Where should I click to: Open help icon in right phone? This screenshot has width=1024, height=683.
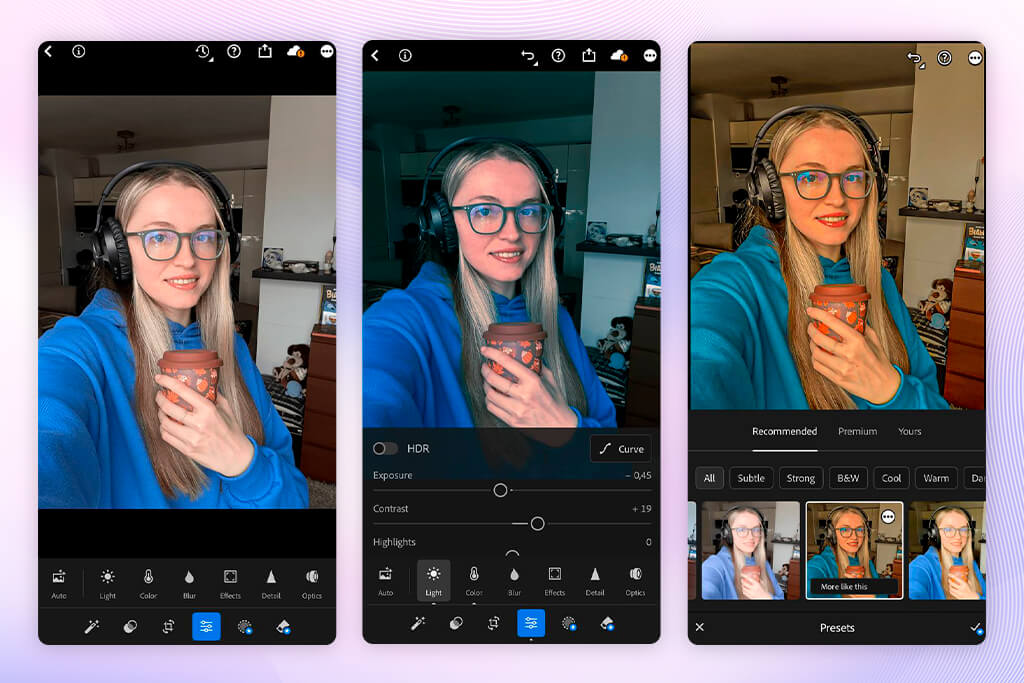[x=944, y=58]
